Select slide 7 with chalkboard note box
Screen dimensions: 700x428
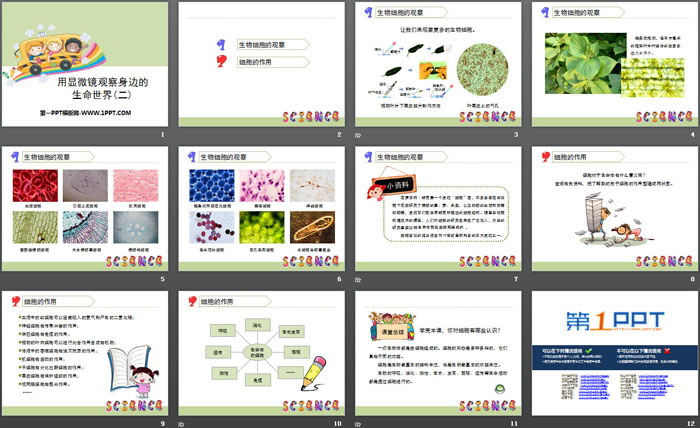click(438, 209)
